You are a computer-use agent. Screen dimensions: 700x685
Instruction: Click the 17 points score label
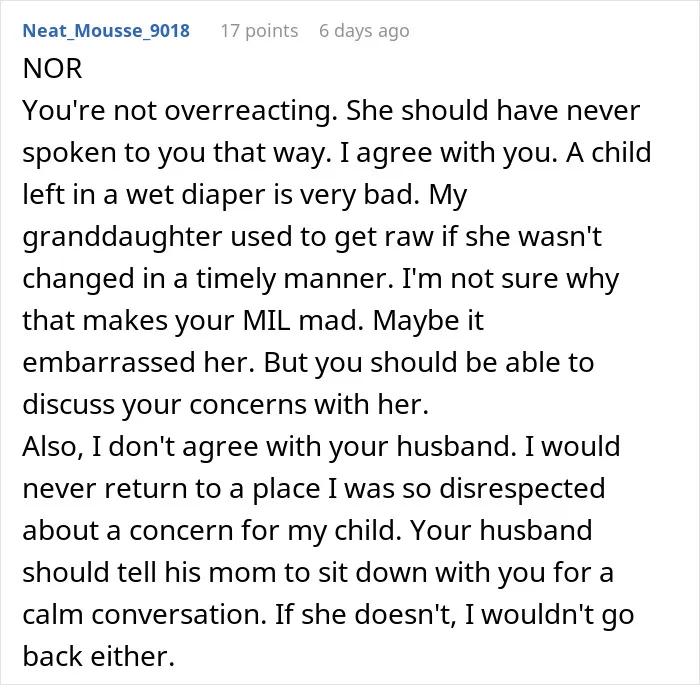(x=259, y=31)
